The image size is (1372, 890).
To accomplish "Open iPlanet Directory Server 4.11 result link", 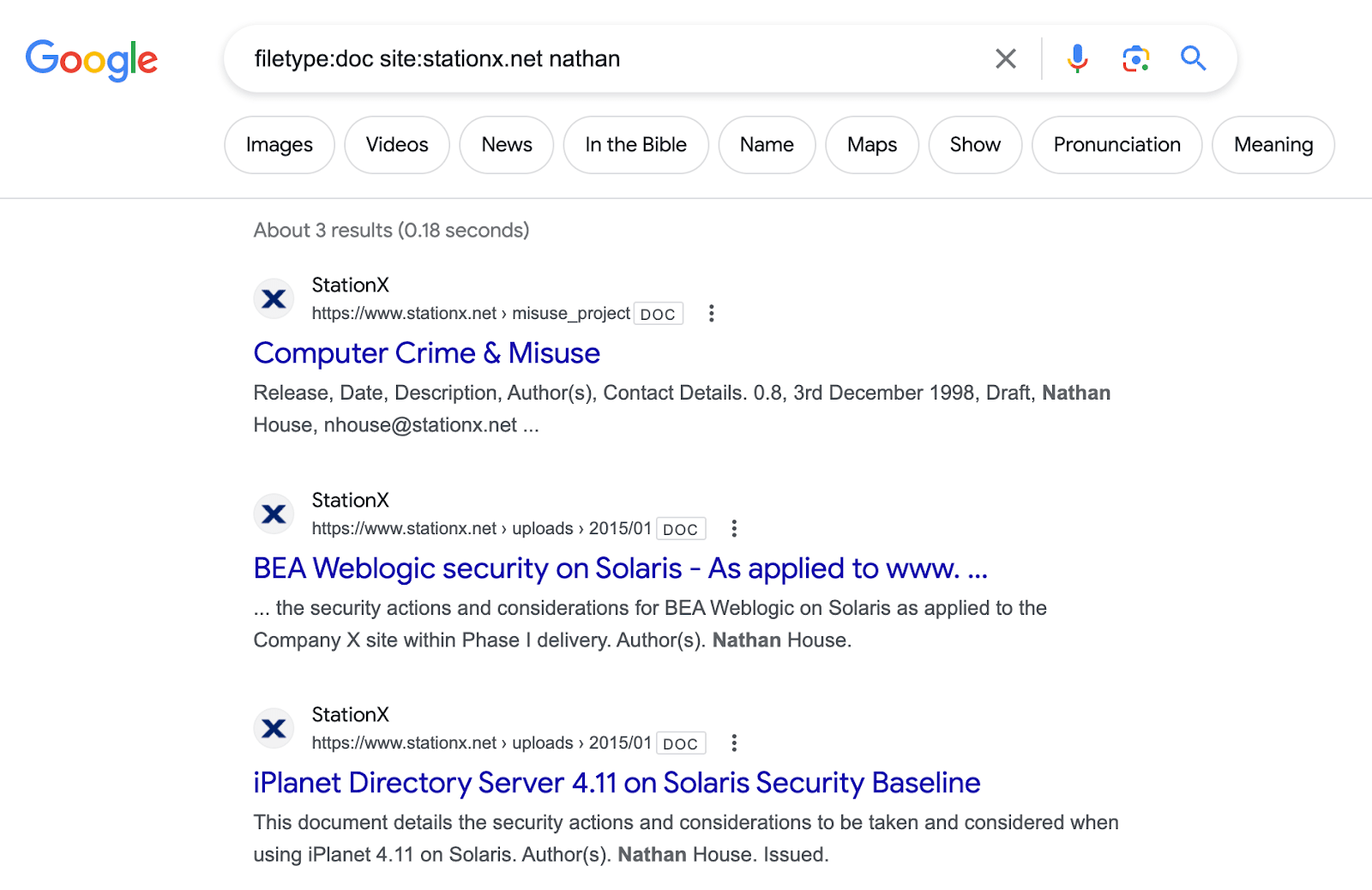I will pyautogui.click(x=617, y=783).
